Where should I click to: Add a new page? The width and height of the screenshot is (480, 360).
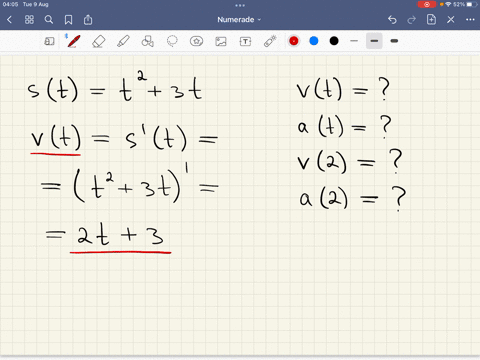click(x=431, y=19)
